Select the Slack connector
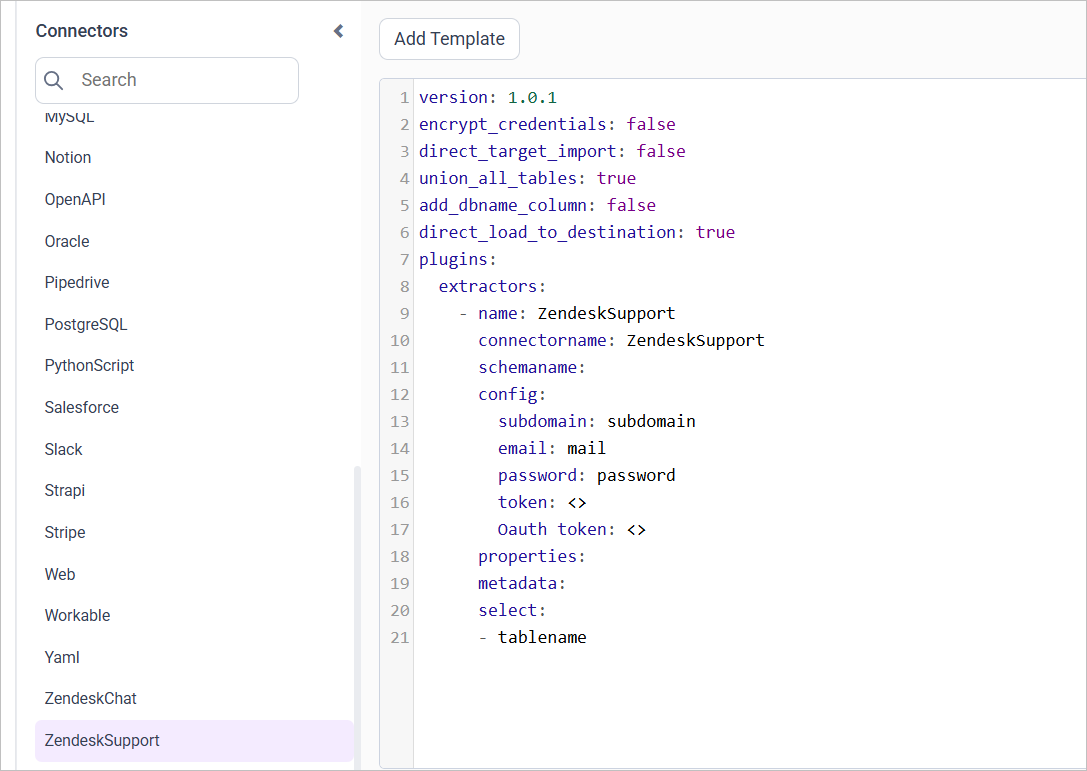The height and width of the screenshot is (771, 1087). tap(63, 449)
